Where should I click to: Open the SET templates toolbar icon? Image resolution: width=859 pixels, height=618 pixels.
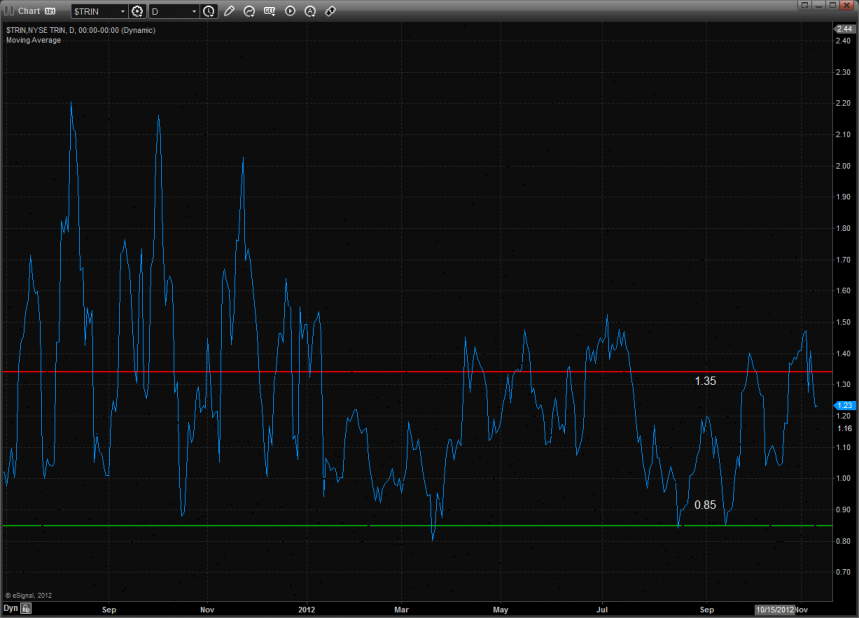[270, 11]
